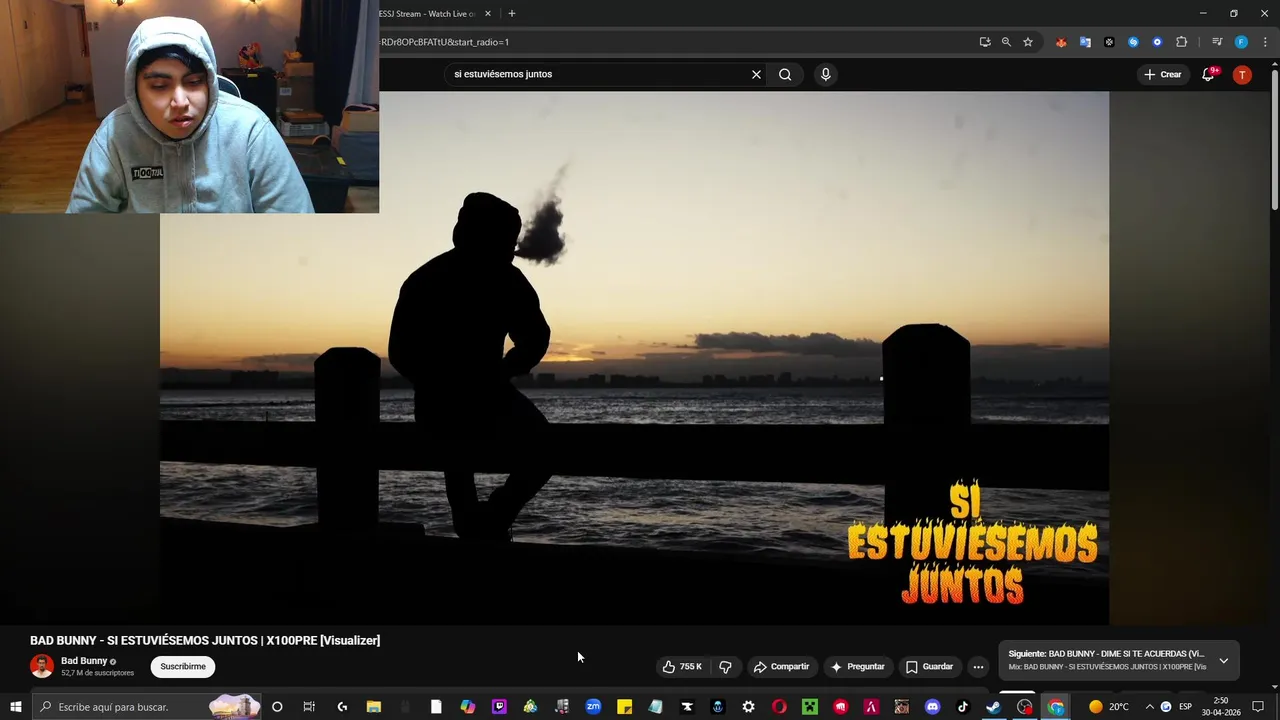
Task: Open YouTube notifications bell
Action: point(1208,74)
